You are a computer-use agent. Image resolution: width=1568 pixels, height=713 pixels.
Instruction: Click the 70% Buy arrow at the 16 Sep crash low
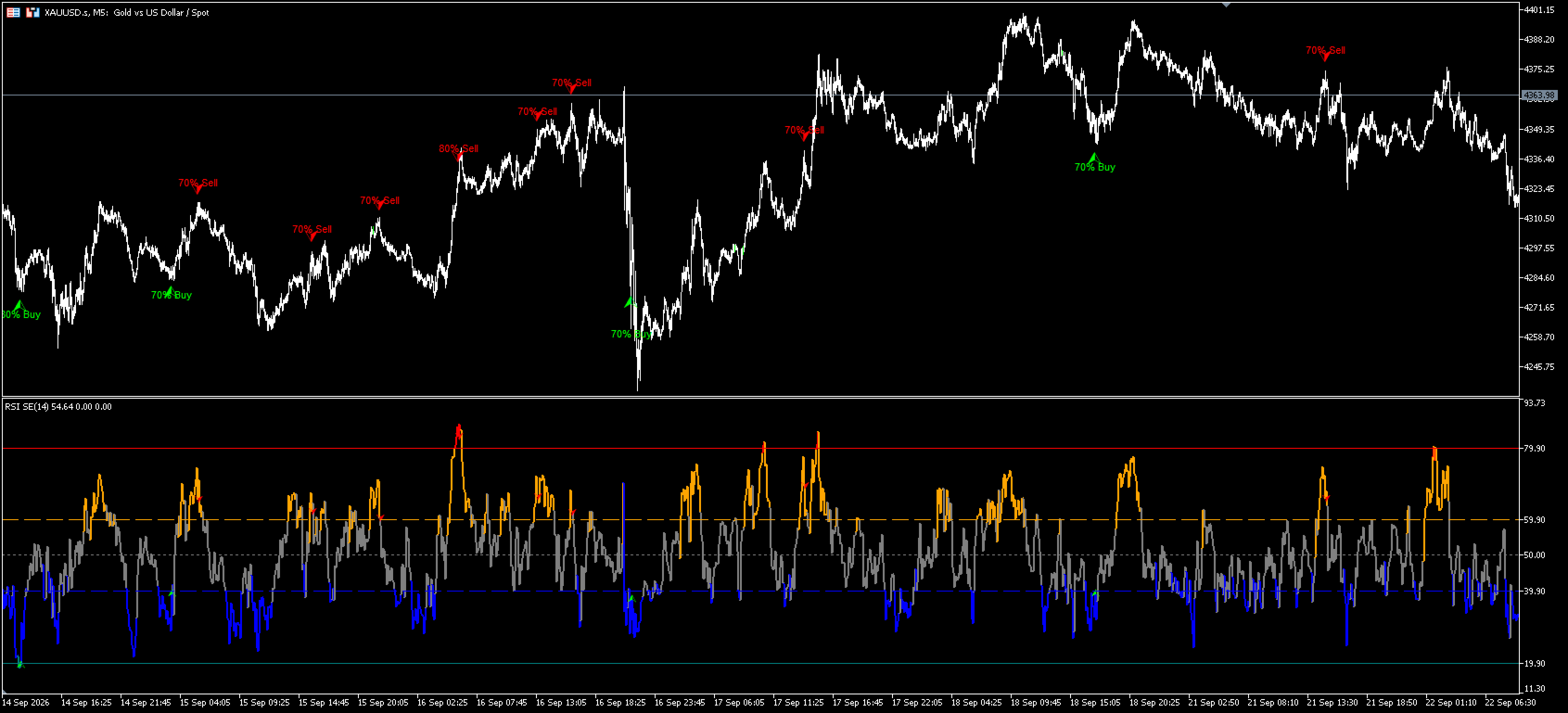pos(629,302)
